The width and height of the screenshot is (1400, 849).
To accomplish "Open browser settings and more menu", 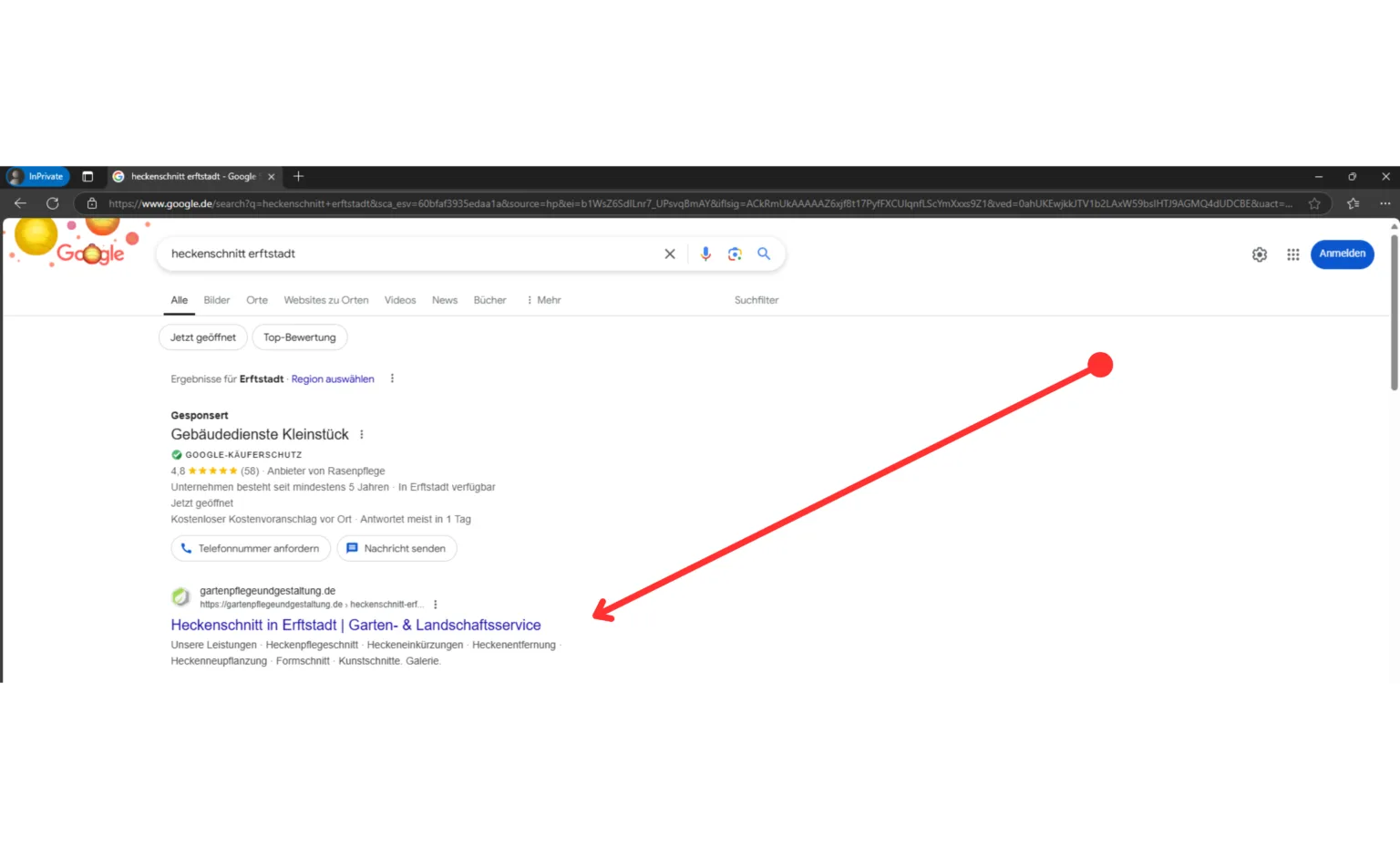I will pyautogui.click(x=1385, y=203).
